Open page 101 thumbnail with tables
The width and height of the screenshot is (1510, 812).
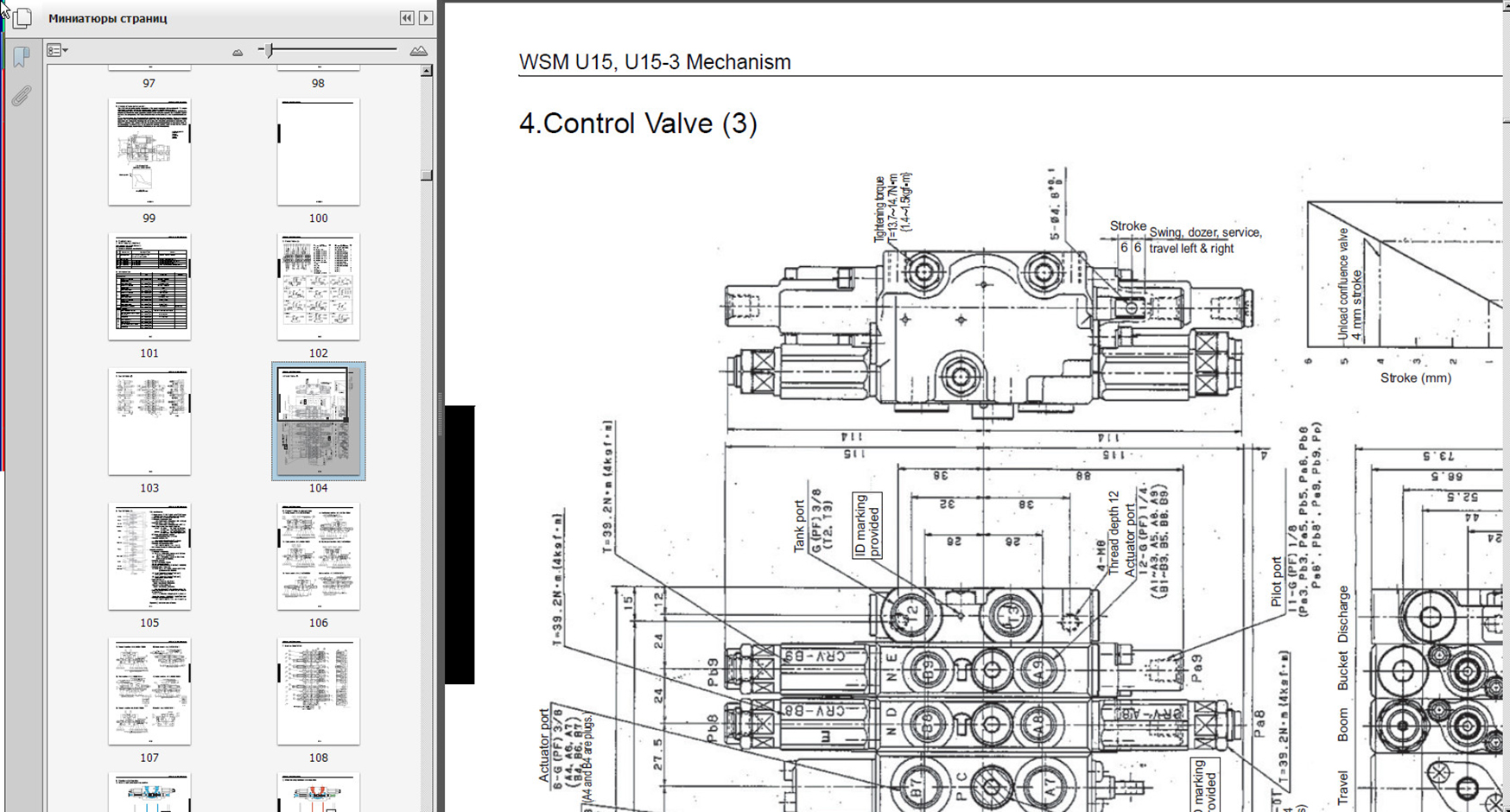coord(149,287)
